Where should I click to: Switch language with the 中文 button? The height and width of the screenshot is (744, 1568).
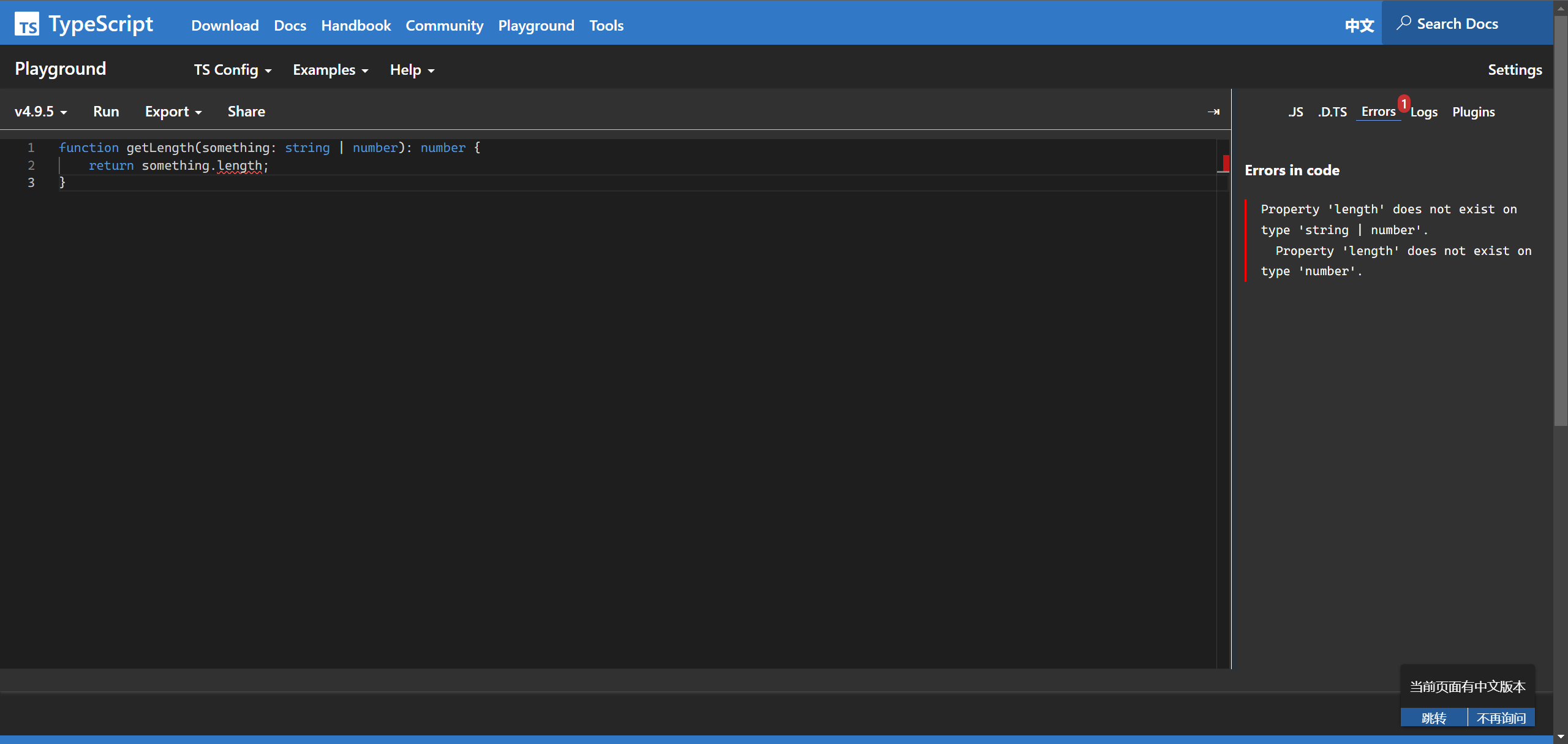[x=1359, y=25]
